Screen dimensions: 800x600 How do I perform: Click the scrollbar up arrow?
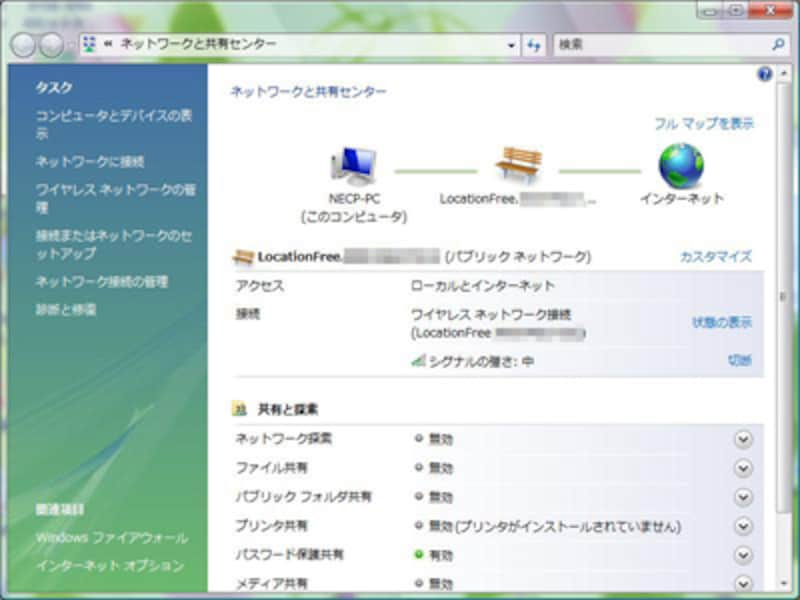tap(783, 74)
